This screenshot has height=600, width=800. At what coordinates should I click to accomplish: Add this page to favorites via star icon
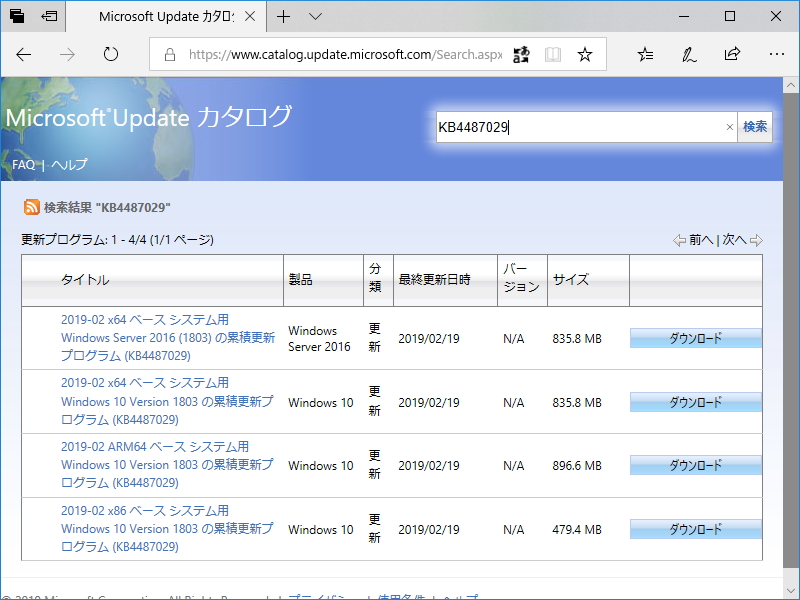click(585, 55)
